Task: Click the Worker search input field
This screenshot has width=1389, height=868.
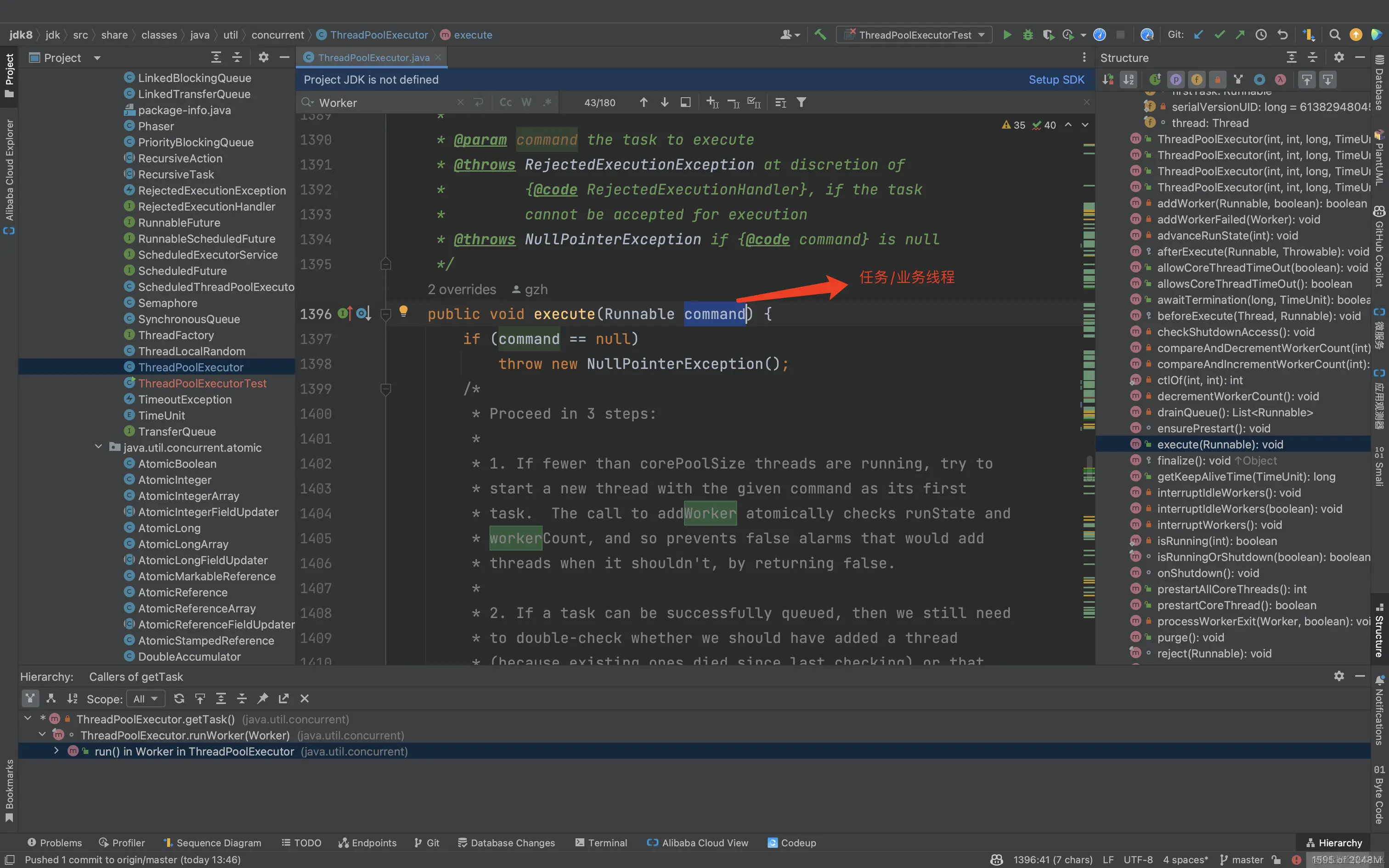Action: tap(384, 103)
